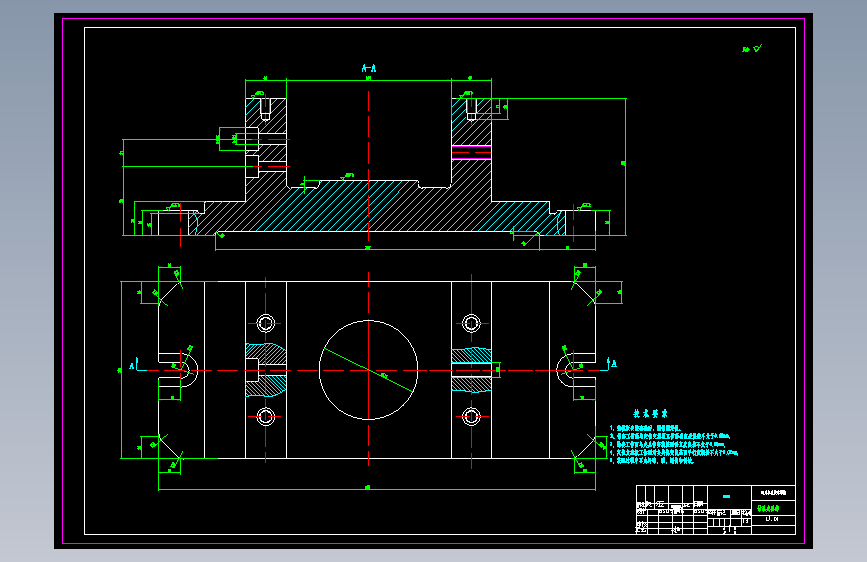Screen dimensions: 867x562
Task: Select the surface roughness symbol in sheet corner
Action: 752,49
